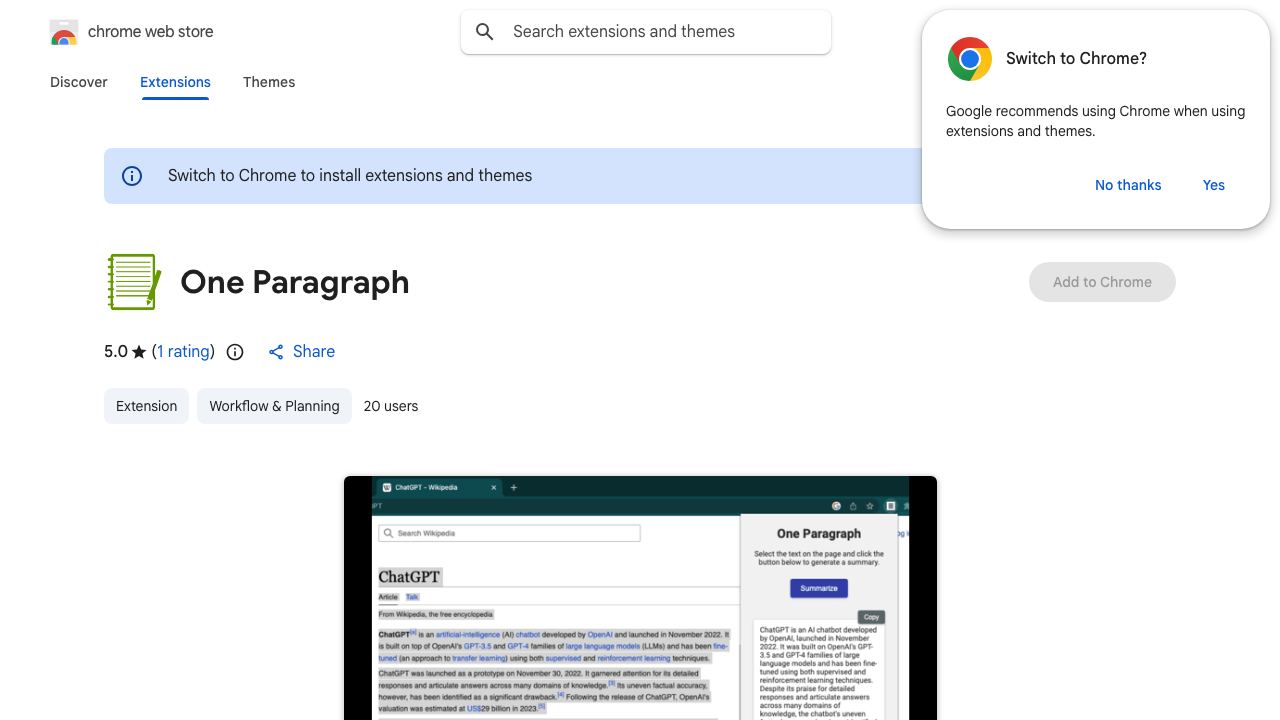This screenshot has width=1280, height=720.
Task: Focus the Search extensions and themes field
Action: tap(646, 32)
